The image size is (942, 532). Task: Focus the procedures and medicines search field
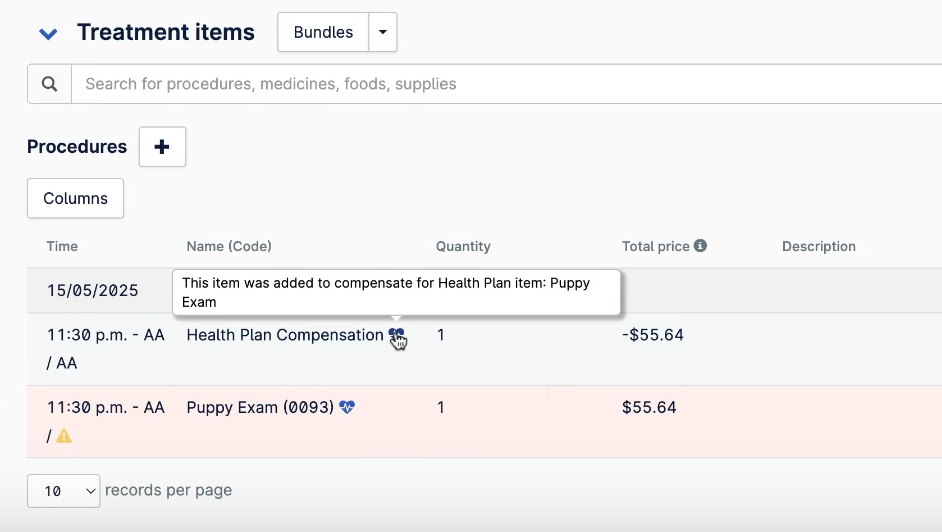[x=500, y=84]
